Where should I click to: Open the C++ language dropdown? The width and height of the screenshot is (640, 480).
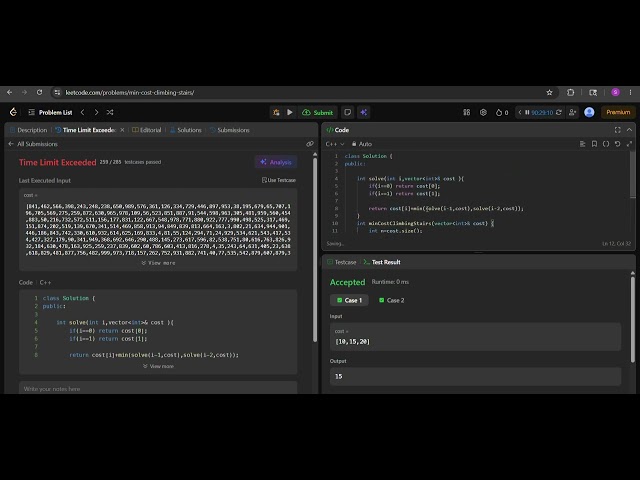pyautogui.click(x=335, y=144)
